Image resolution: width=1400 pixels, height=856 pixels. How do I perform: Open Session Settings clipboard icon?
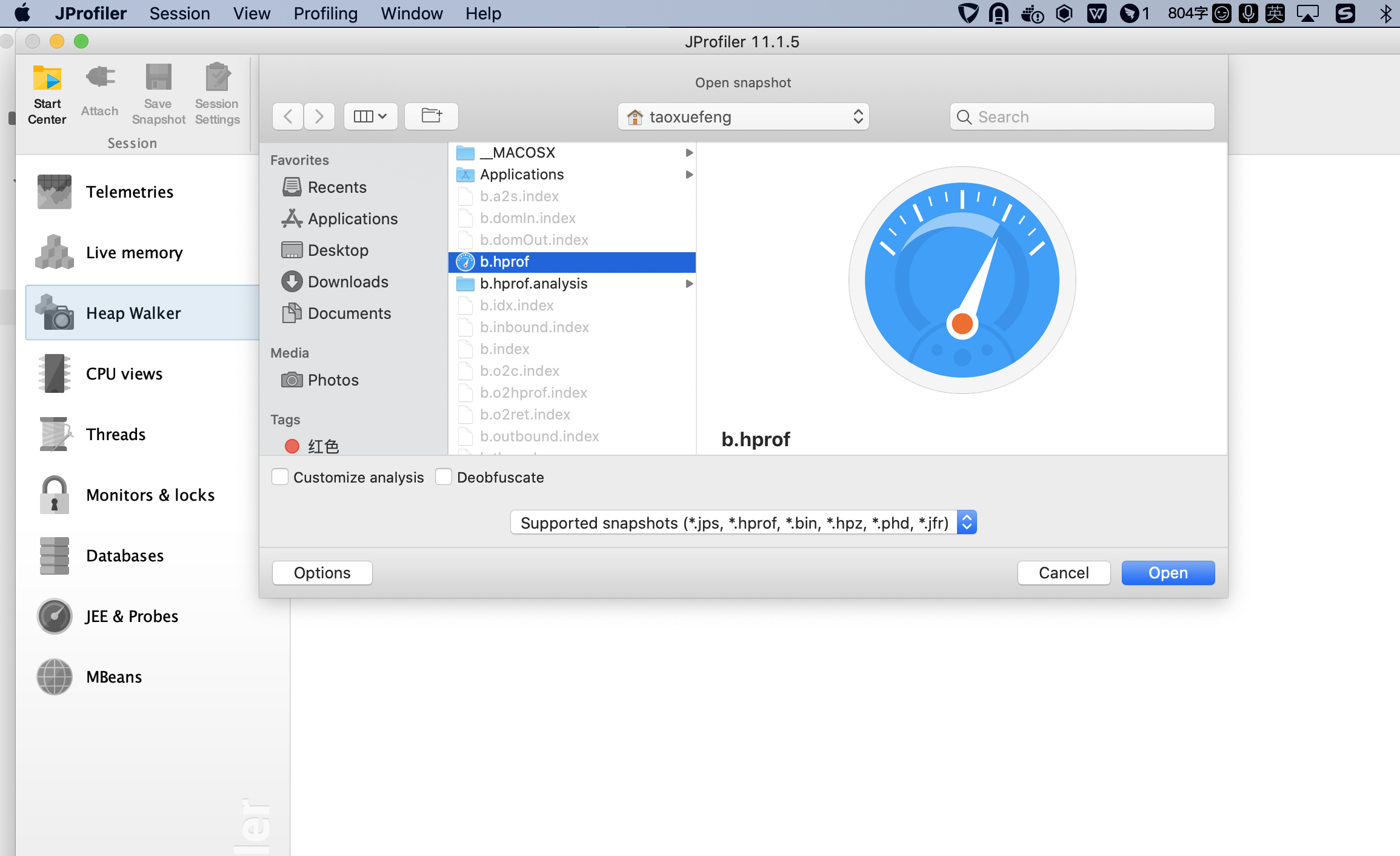[x=217, y=78]
